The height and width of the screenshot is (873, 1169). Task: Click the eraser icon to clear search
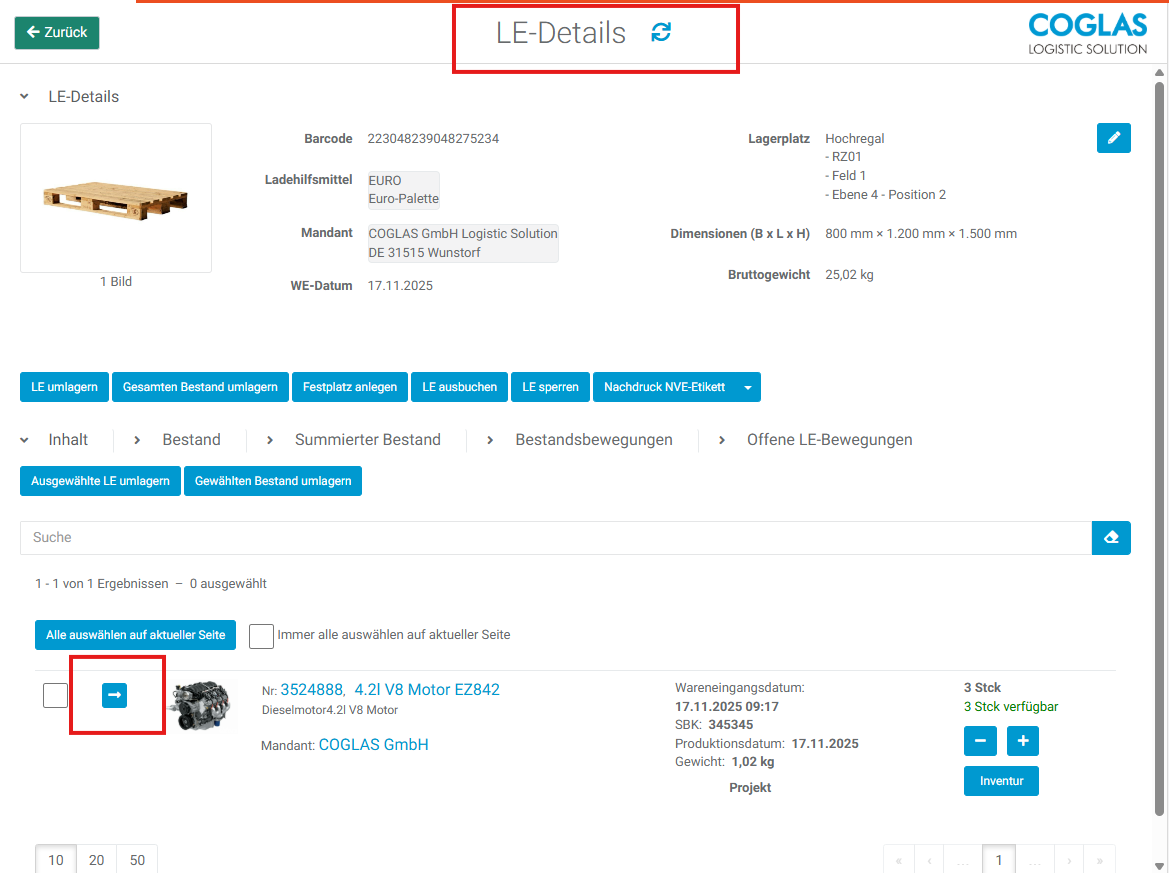tap(1111, 538)
